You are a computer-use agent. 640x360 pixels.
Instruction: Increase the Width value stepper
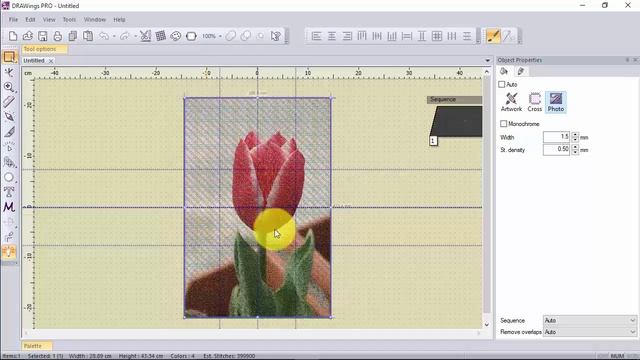[x=575, y=134]
